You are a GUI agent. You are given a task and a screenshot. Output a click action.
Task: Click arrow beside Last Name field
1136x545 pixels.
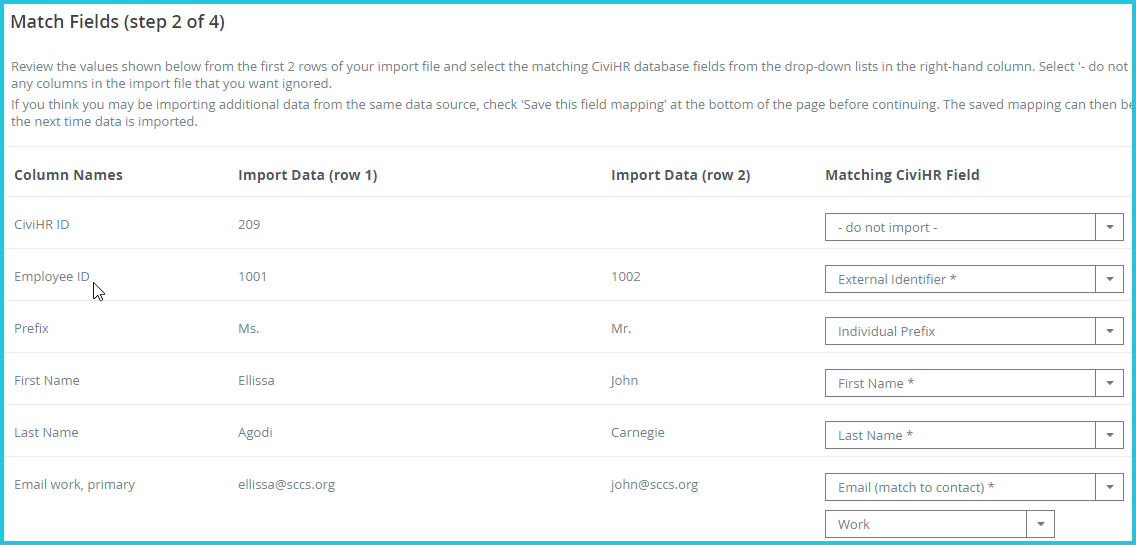pyautogui.click(x=1109, y=436)
